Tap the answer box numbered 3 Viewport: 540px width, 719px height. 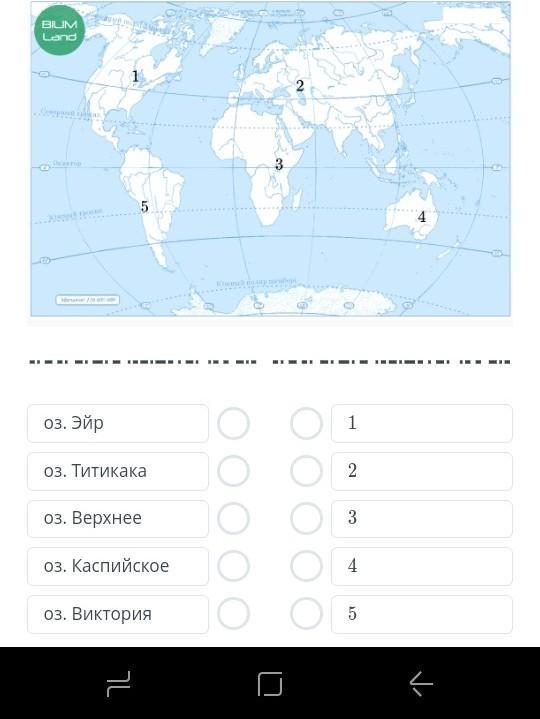pos(422,519)
